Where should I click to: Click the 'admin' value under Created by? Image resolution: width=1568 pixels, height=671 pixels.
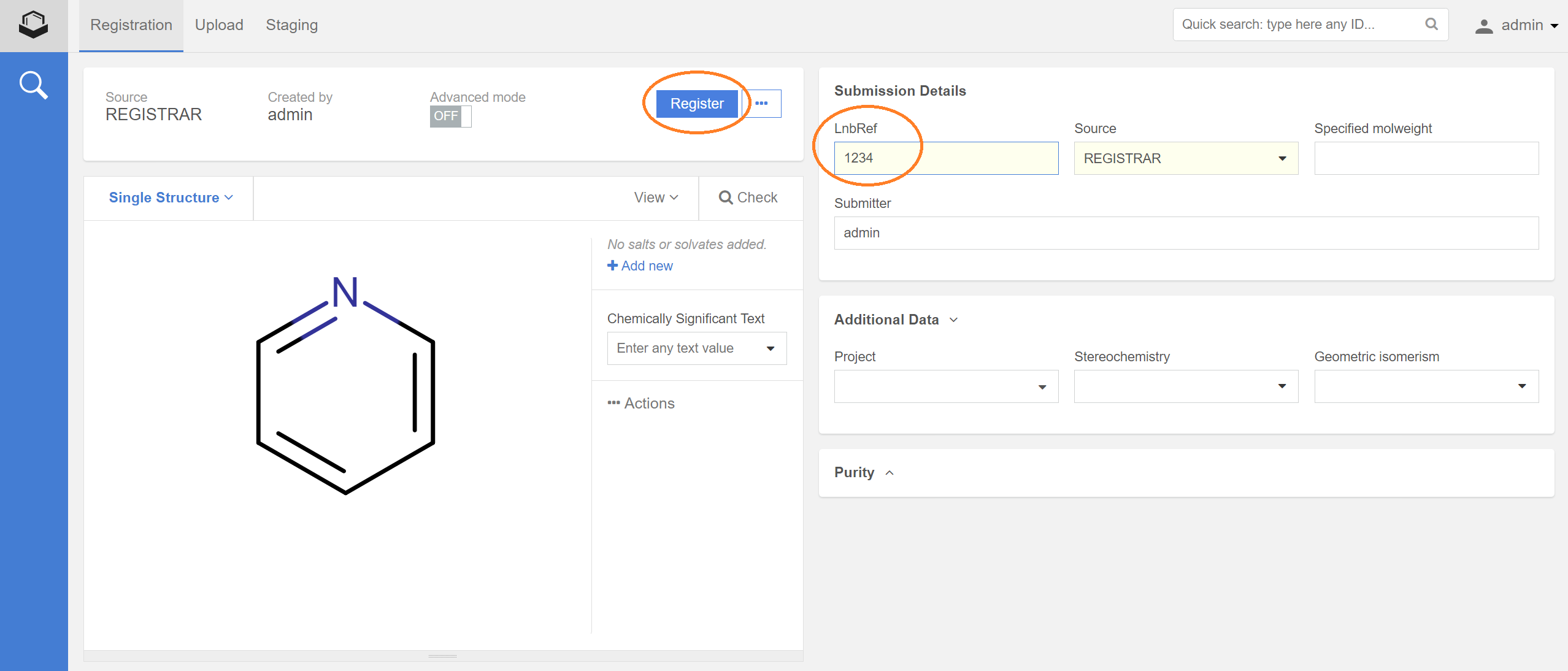pyautogui.click(x=290, y=115)
